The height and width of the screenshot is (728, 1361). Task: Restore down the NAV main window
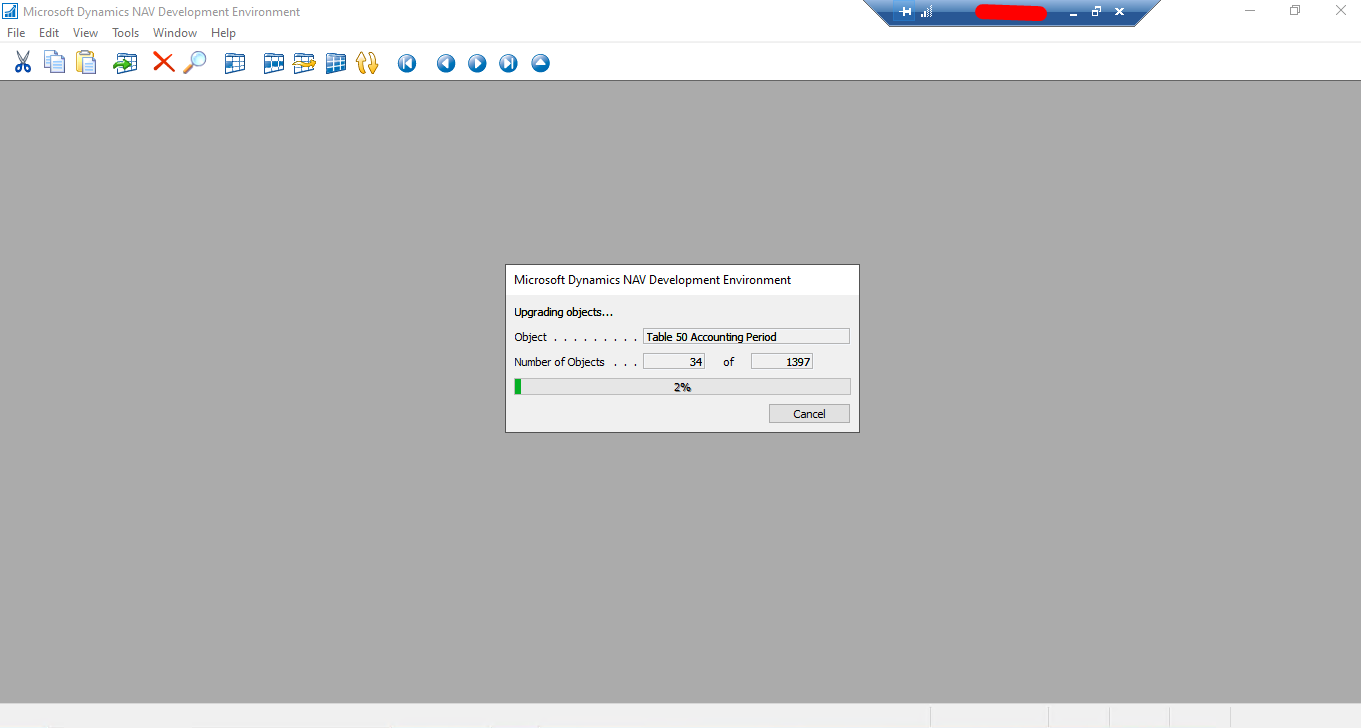coord(1295,11)
